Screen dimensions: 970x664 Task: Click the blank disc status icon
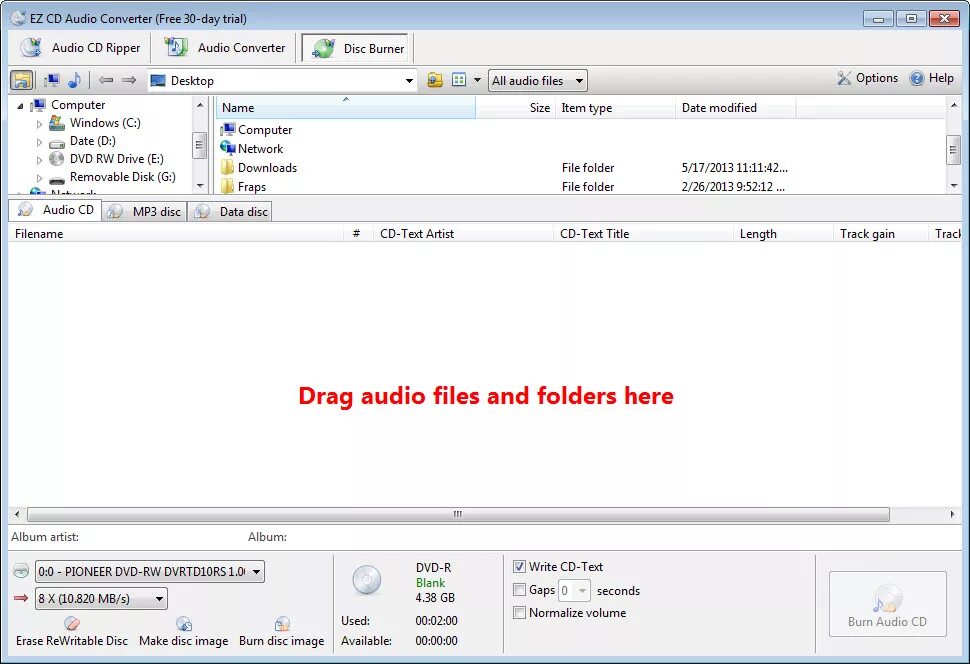click(x=367, y=580)
